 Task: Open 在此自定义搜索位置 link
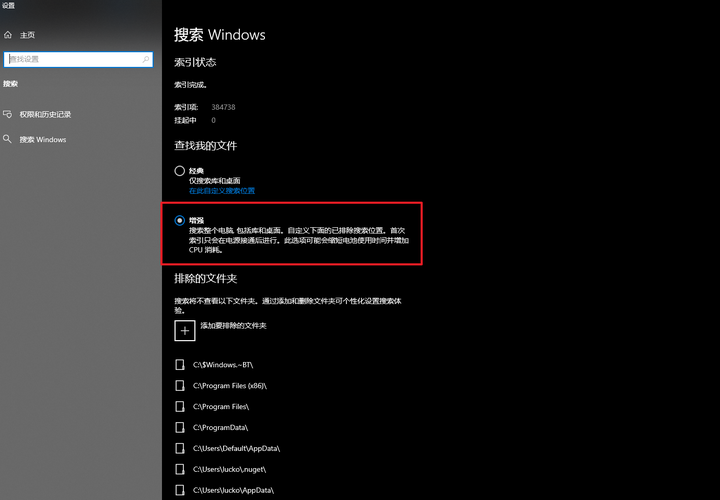222,191
